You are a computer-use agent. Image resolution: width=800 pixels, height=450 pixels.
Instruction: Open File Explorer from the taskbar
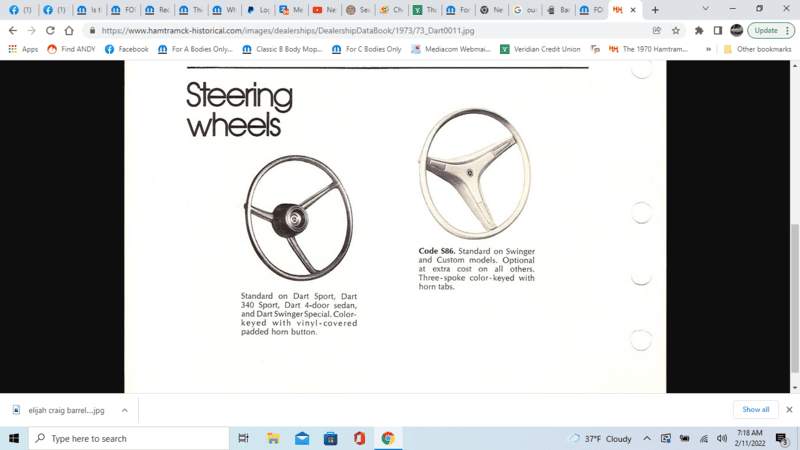pos(273,438)
